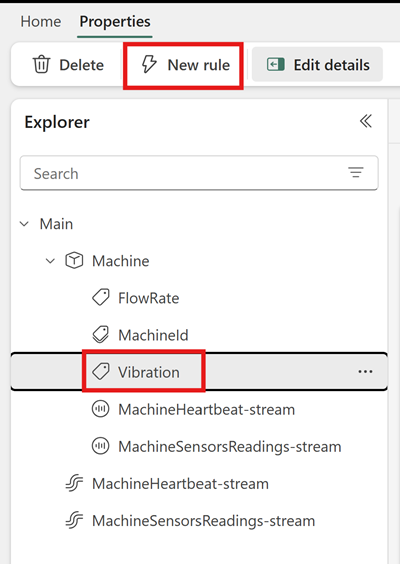400x564 pixels.
Task: Open the top-level MachineSensorsReadings-stream wave icon
Action: (x=74, y=521)
